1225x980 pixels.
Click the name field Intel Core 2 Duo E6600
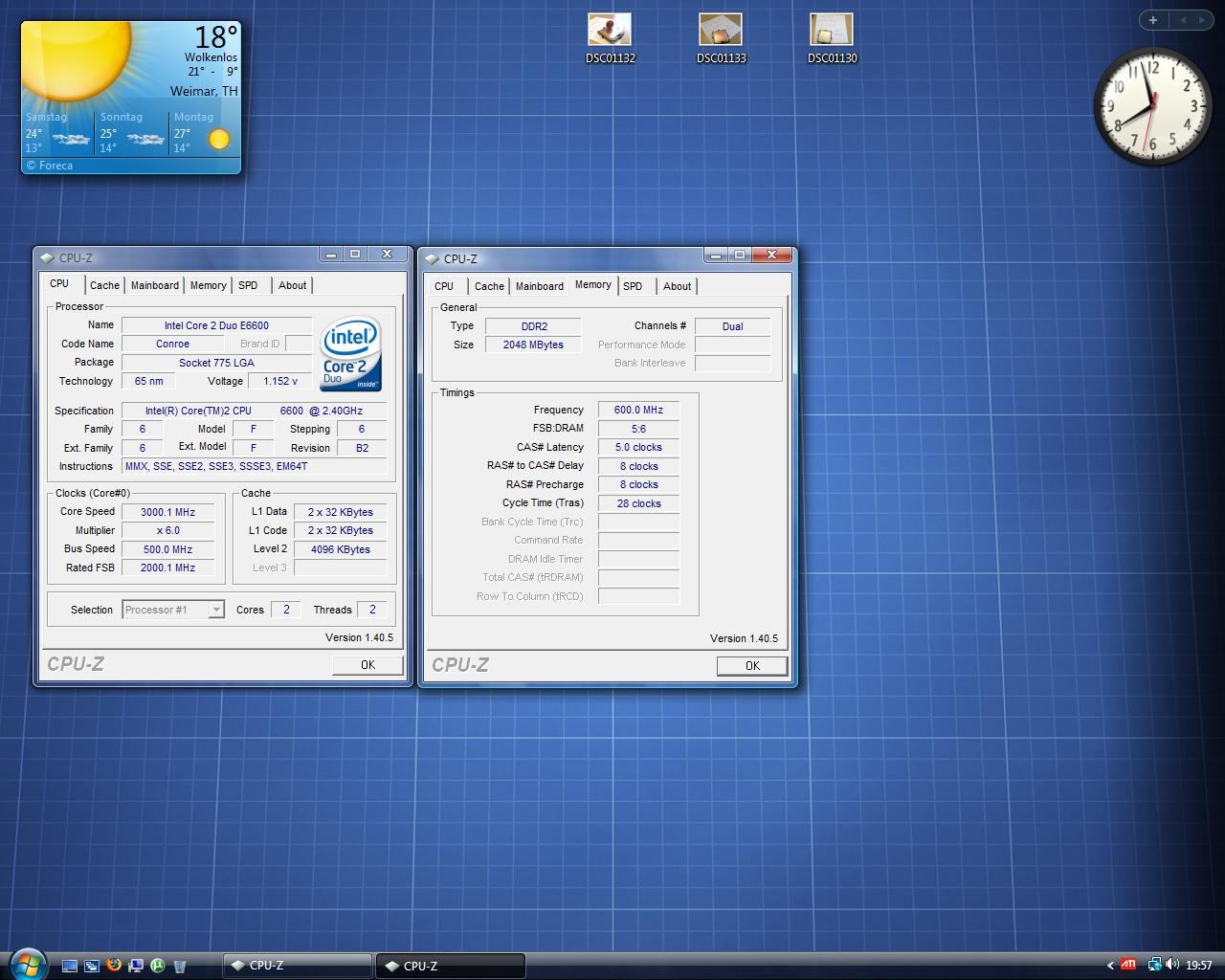click(x=216, y=325)
